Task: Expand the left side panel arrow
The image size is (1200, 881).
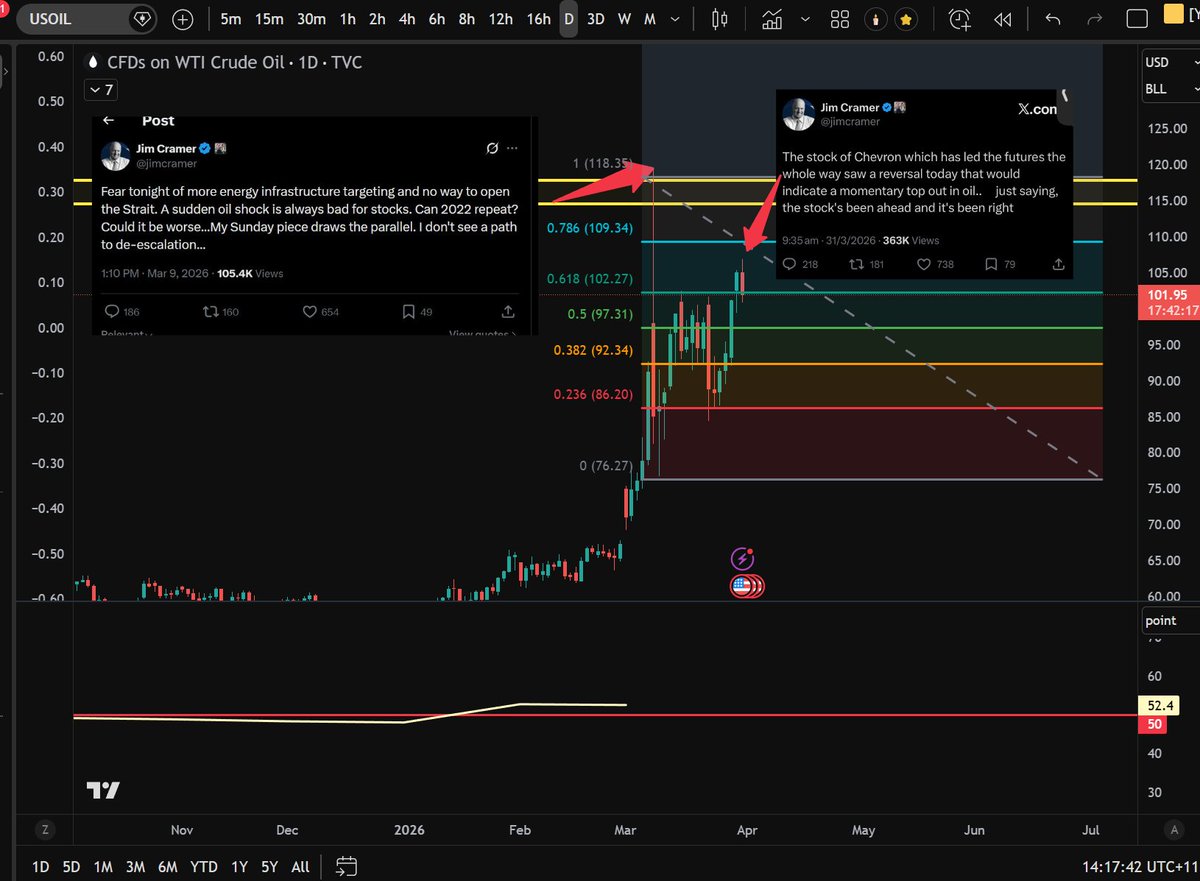Action: [5, 71]
